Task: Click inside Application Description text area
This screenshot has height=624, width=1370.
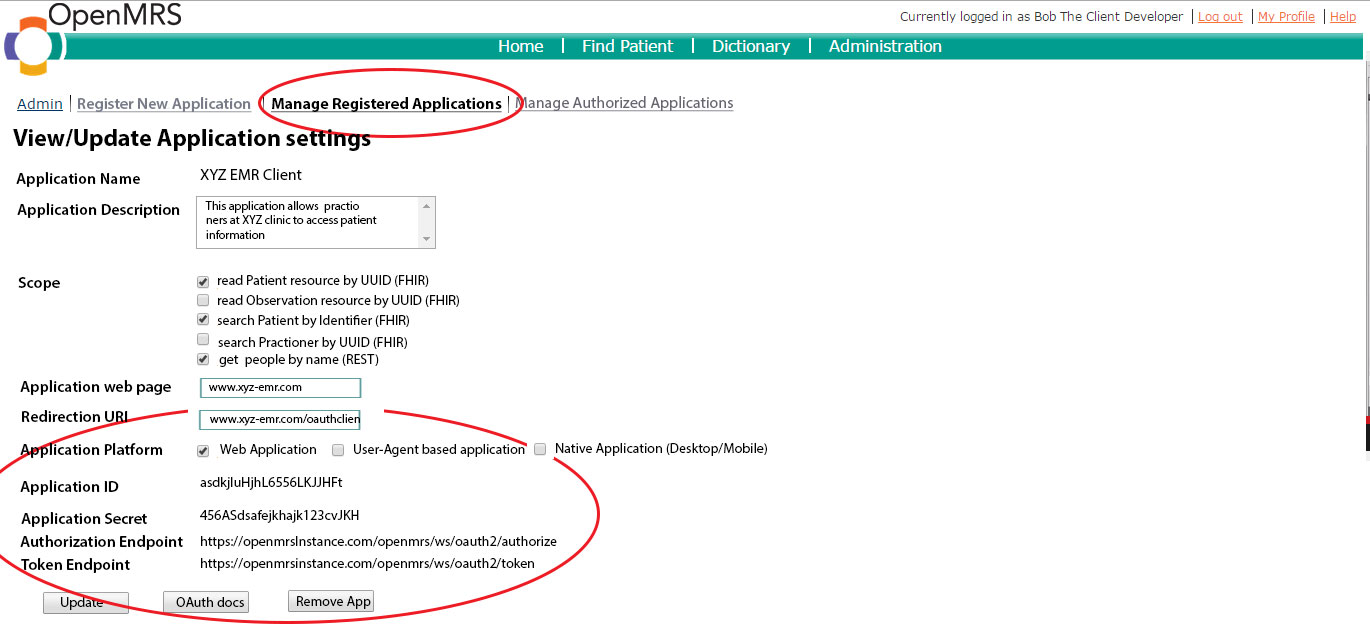Action: point(307,222)
